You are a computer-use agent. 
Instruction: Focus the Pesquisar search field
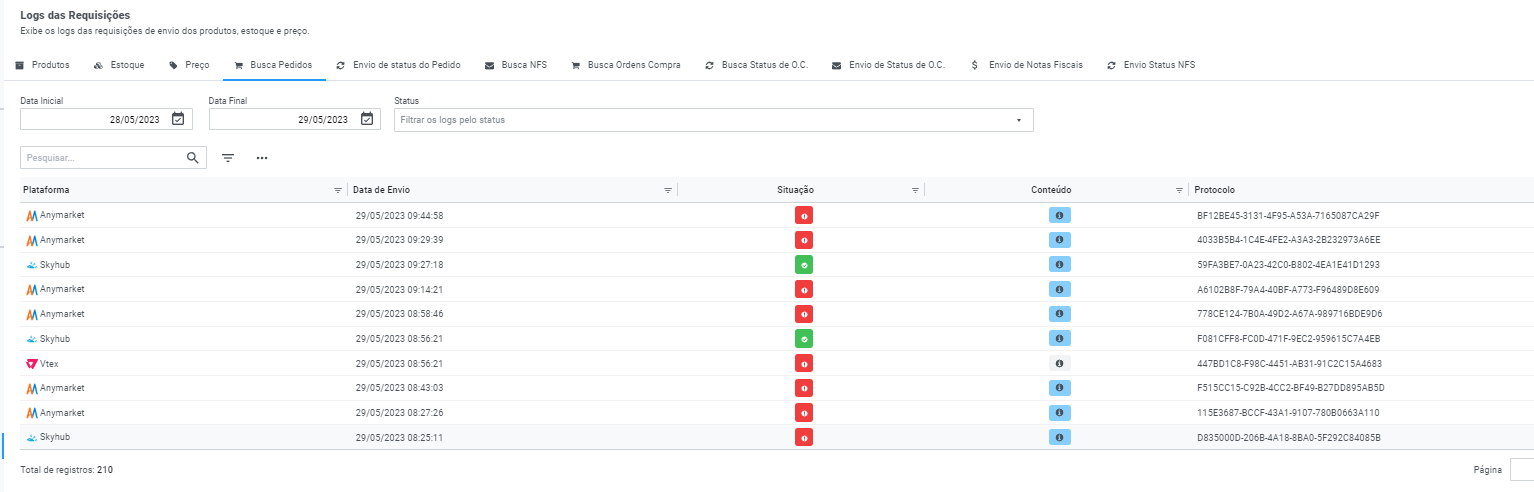pos(103,157)
